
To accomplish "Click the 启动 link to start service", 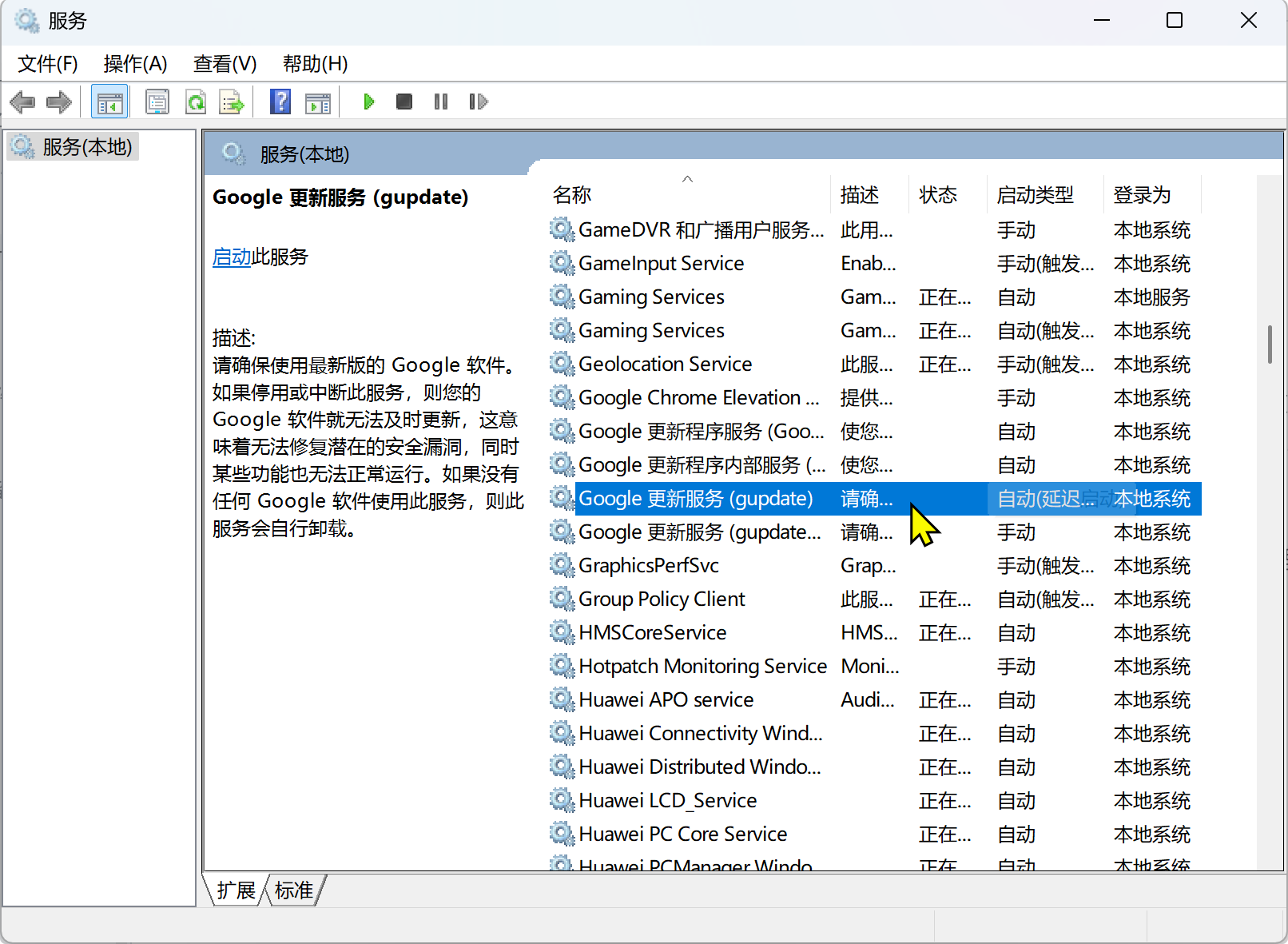I will click(x=232, y=257).
